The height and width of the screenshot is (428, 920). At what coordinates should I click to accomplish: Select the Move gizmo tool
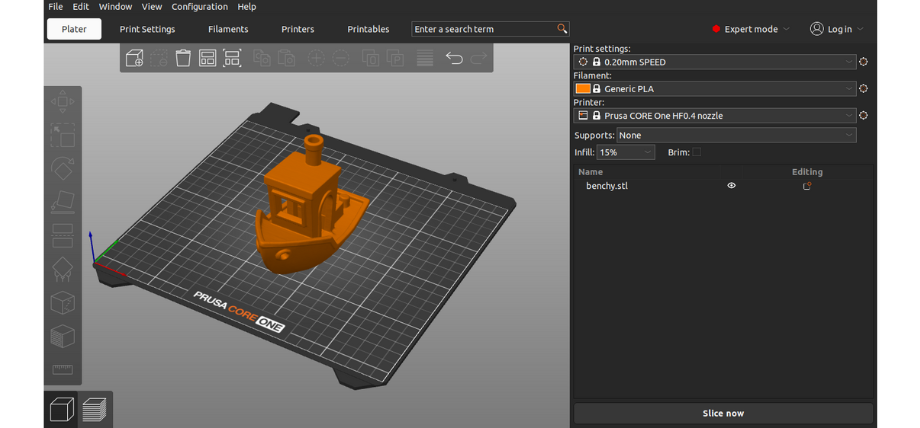click(x=63, y=102)
